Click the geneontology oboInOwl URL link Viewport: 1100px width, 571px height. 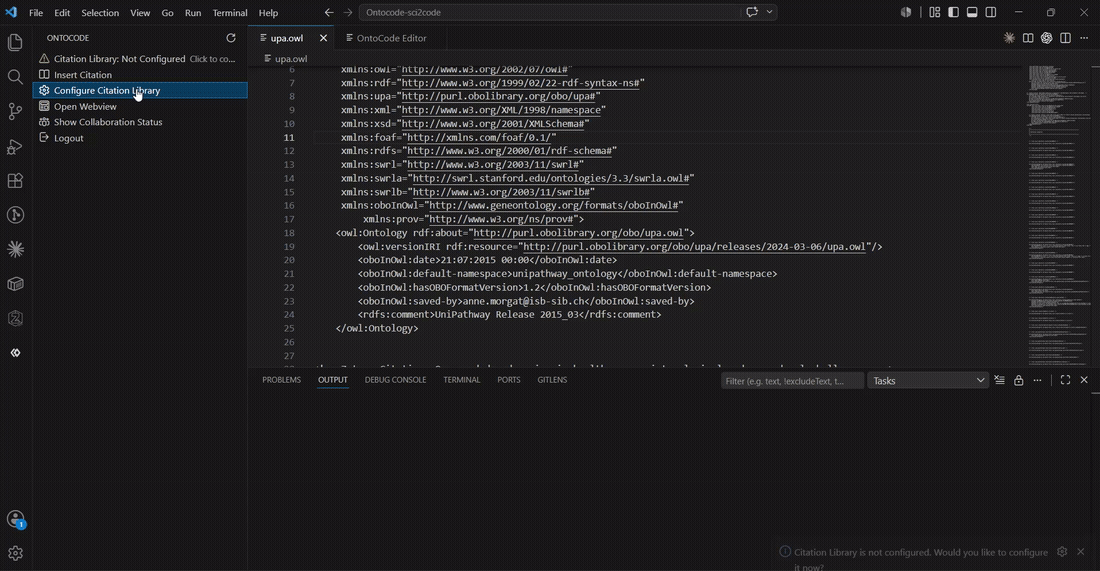tap(554, 206)
